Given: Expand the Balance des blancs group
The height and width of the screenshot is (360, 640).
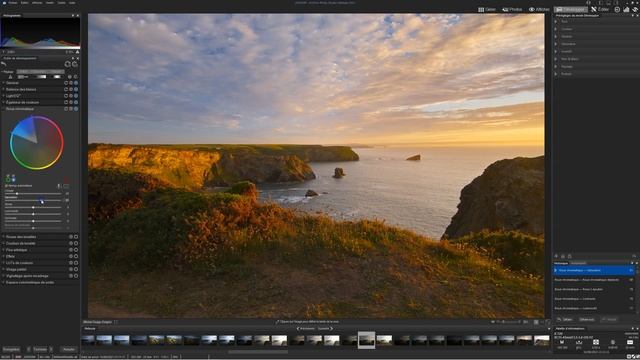Looking at the screenshot, I should [x=4, y=89].
